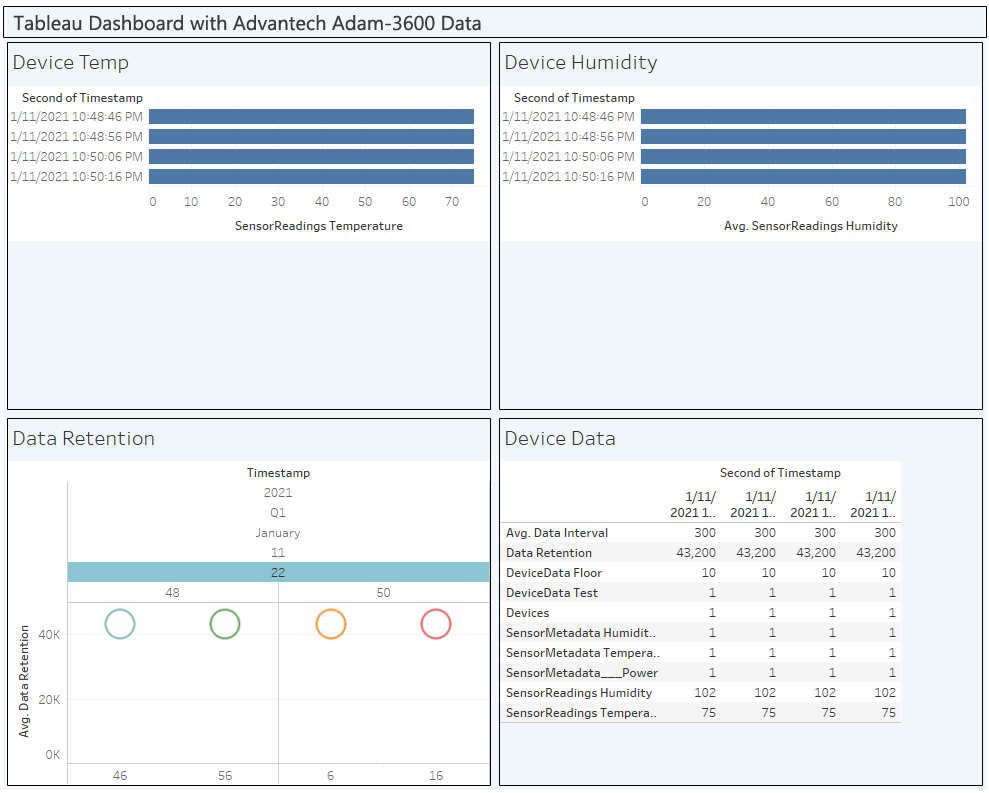Screen dimensions: 989x793
Task: Select Device Humidity bar for 10:48:46 PM
Action: click(804, 117)
